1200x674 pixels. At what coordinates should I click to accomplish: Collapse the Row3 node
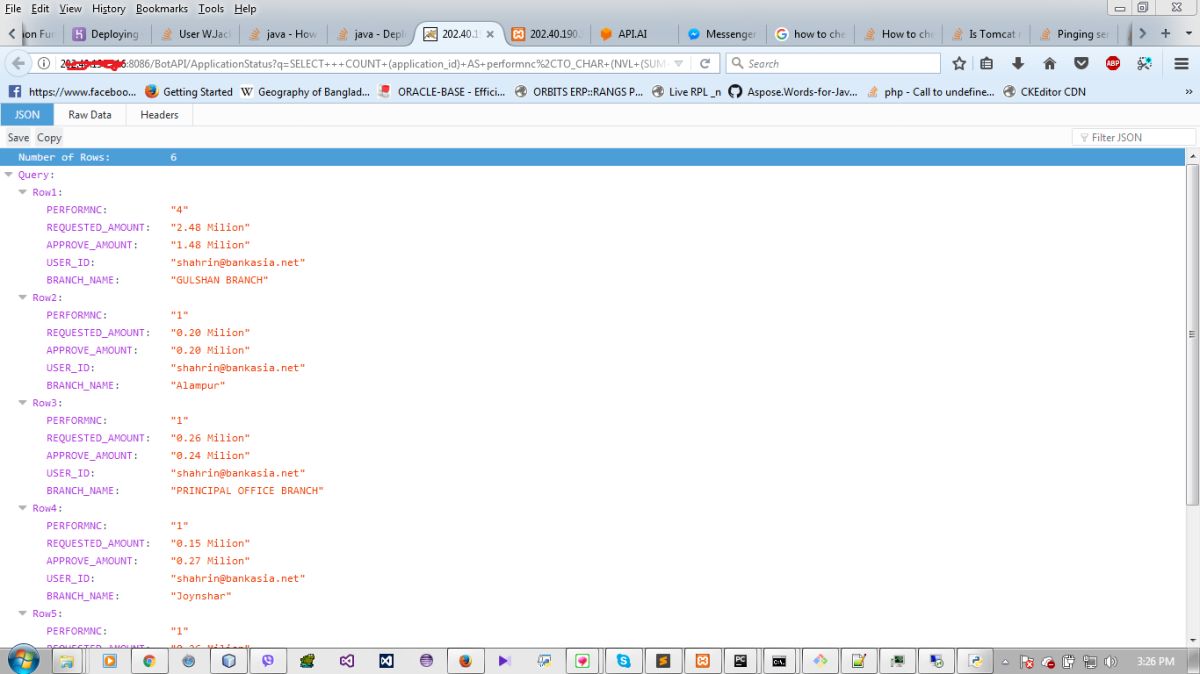click(23, 403)
